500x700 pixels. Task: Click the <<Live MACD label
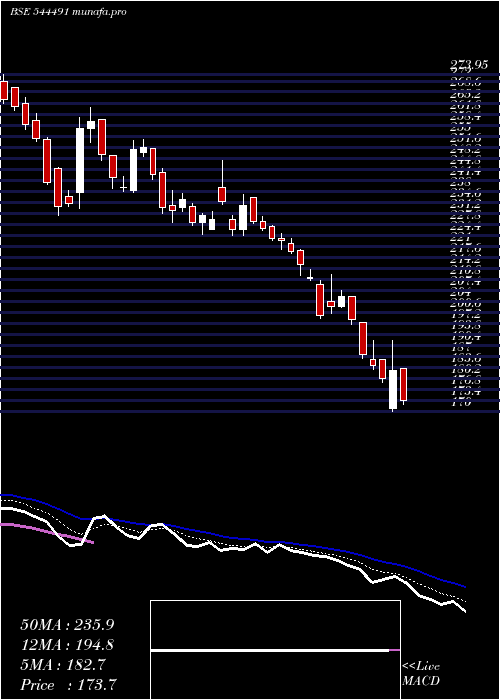click(x=421, y=674)
